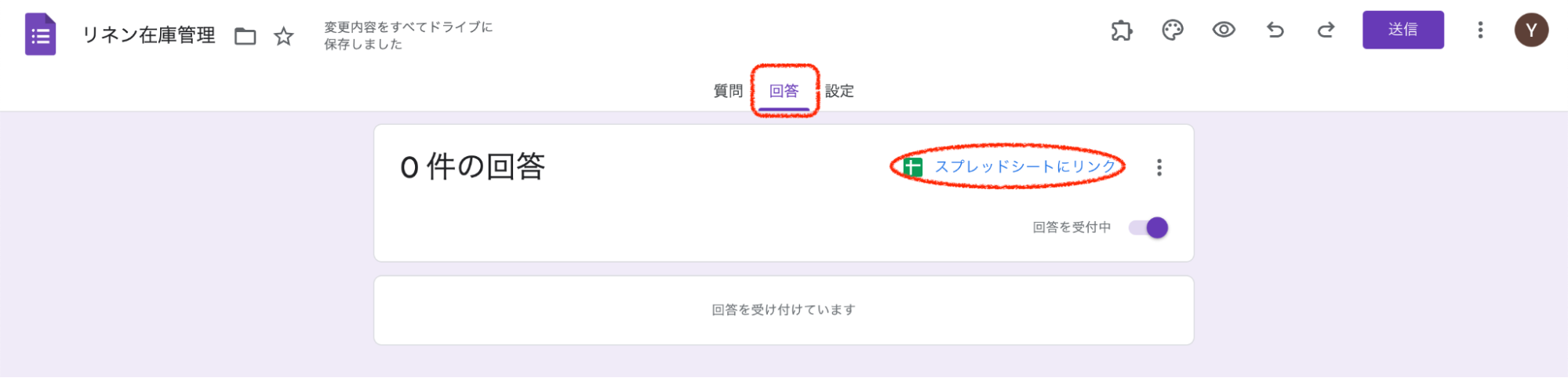Image resolution: width=1568 pixels, height=378 pixels.
Task: Click the purple 送信 button
Action: tap(1403, 30)
